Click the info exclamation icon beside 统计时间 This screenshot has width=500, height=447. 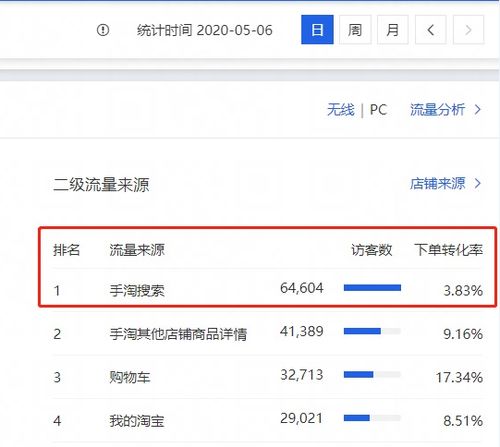tap(103, 30)
